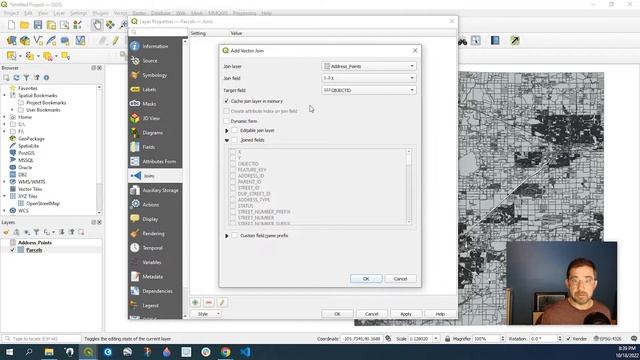Open the Layer menu

point(59,13)
